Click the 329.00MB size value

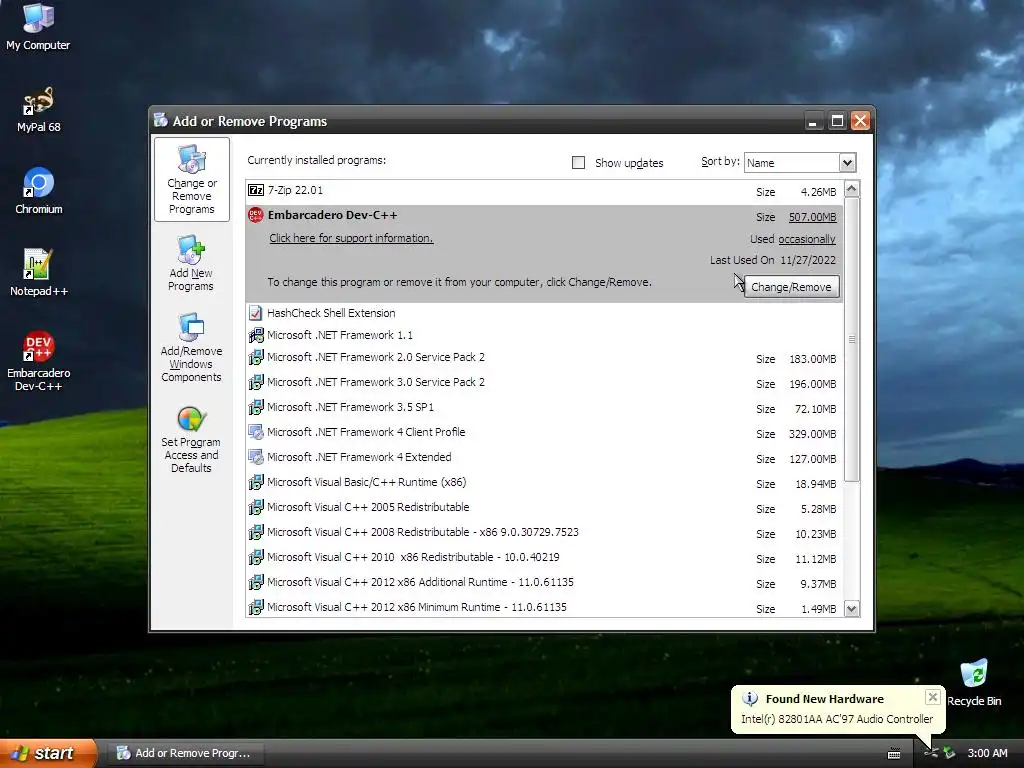(812, 434)
